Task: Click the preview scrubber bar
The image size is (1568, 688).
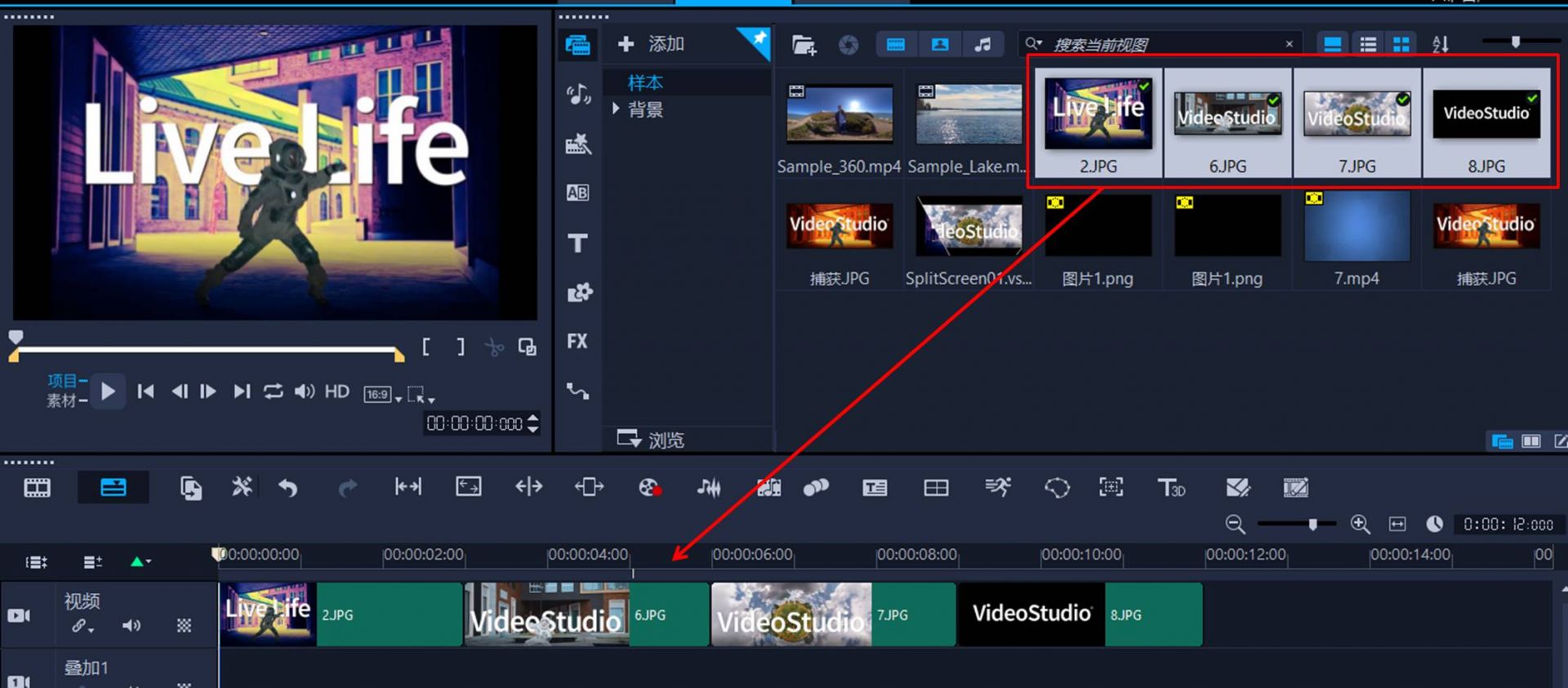Action: [207, 351]
